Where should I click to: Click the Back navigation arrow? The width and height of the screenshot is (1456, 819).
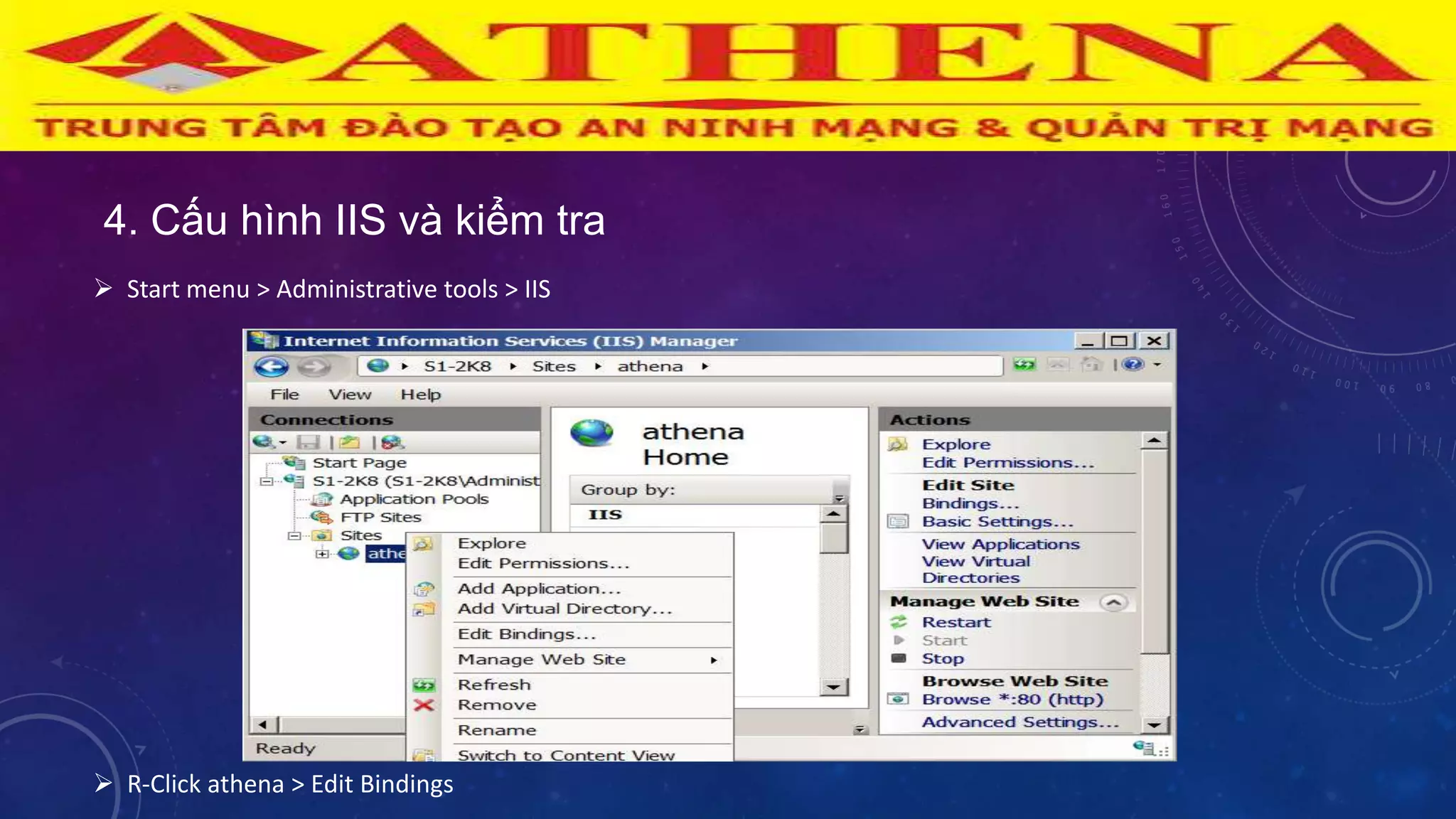click(x=271, y=367)
